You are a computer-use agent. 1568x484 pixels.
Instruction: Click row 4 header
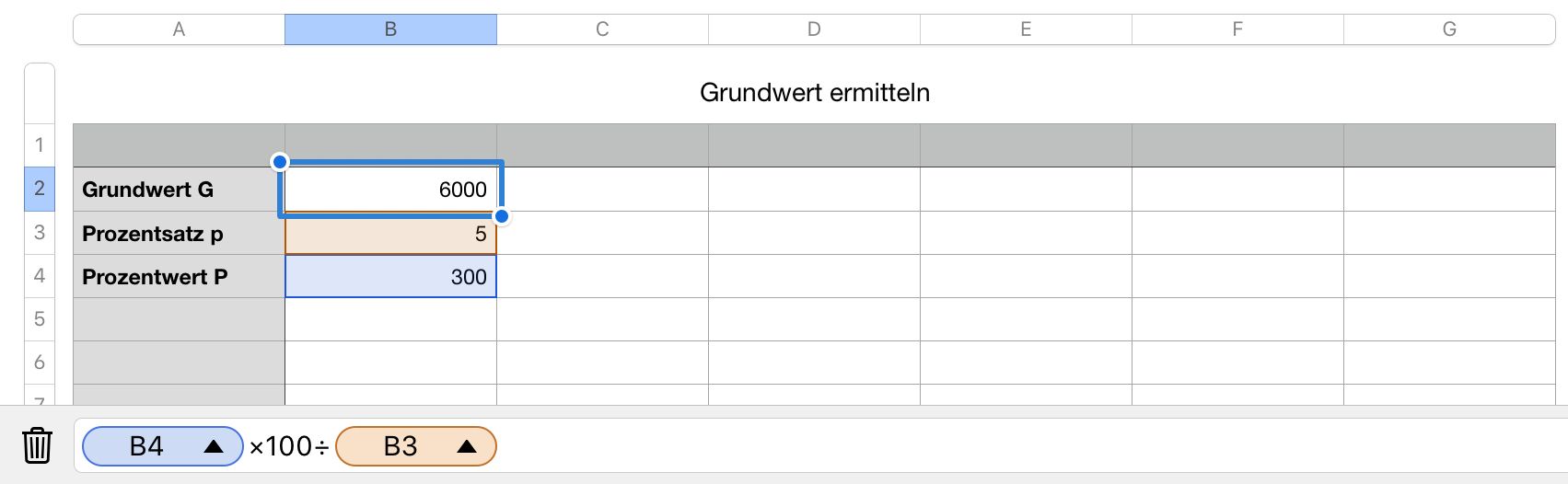tap(40, 275)
